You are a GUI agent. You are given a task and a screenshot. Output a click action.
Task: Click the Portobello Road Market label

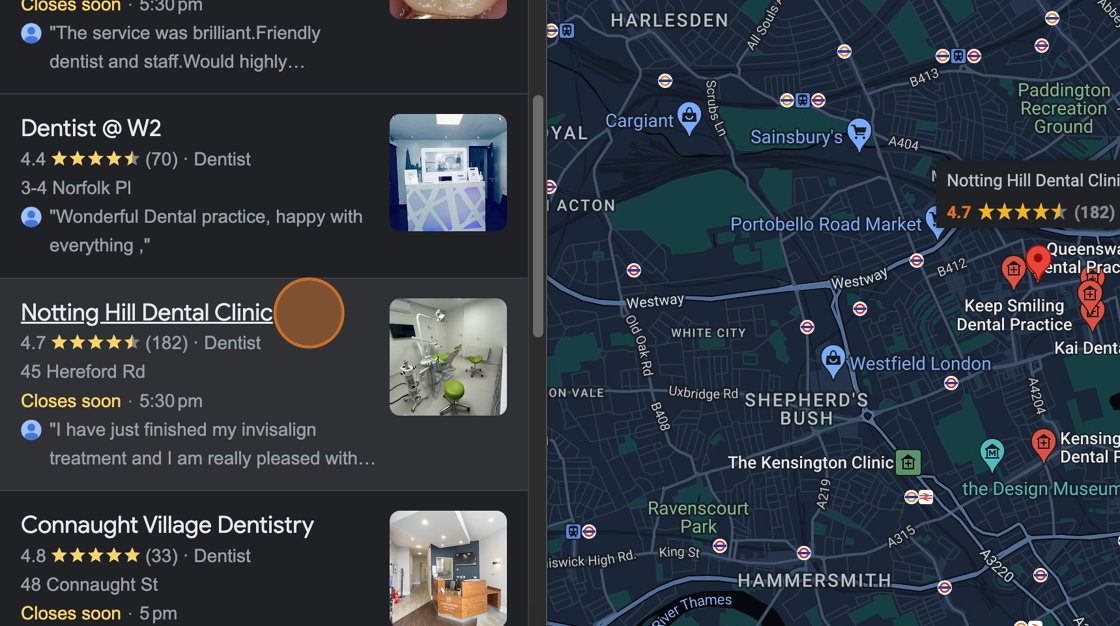[x=826, y=224]
